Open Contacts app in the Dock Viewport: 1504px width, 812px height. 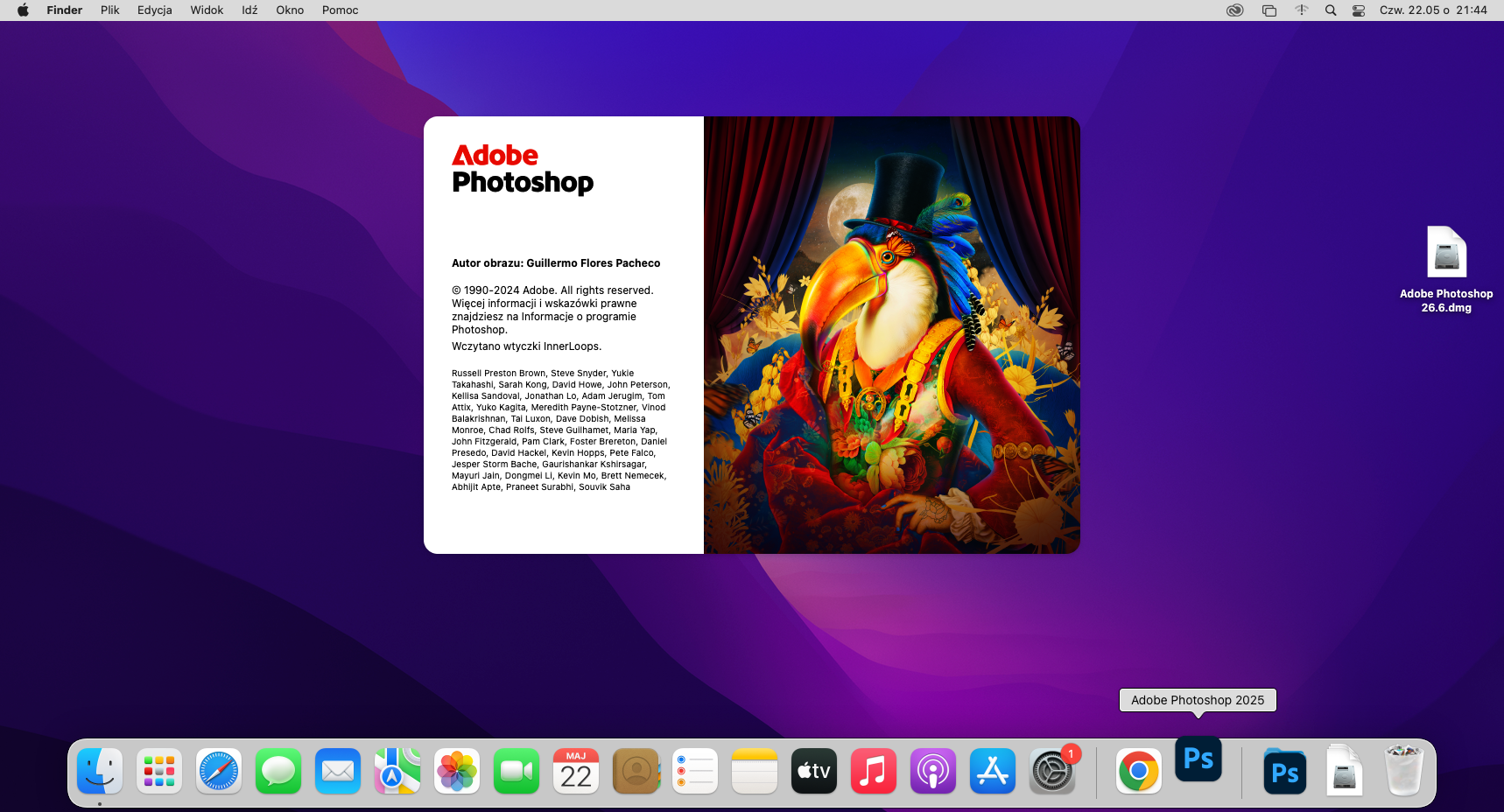pos(636,771)
